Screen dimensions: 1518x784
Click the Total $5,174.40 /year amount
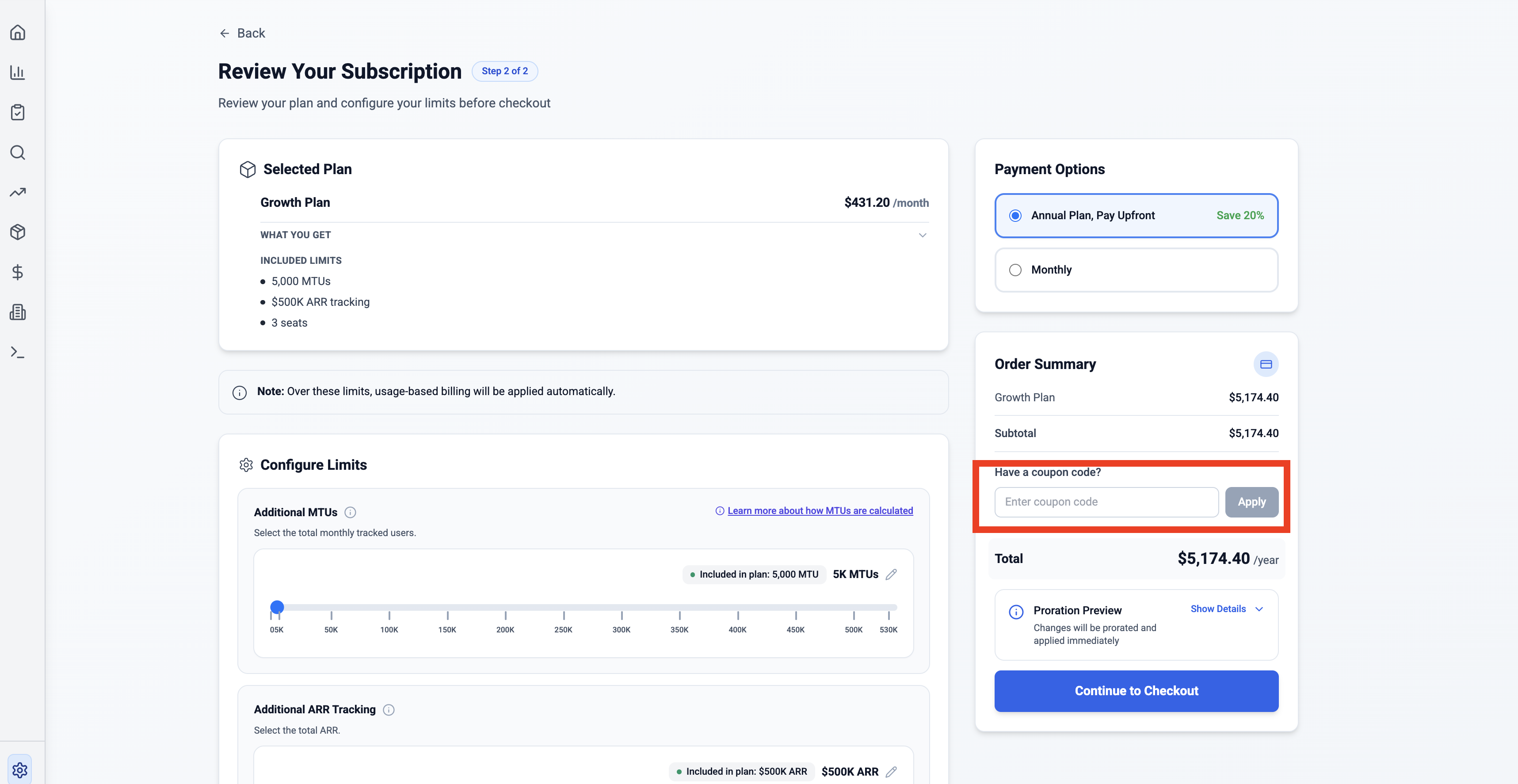(x=1228, y=559)
